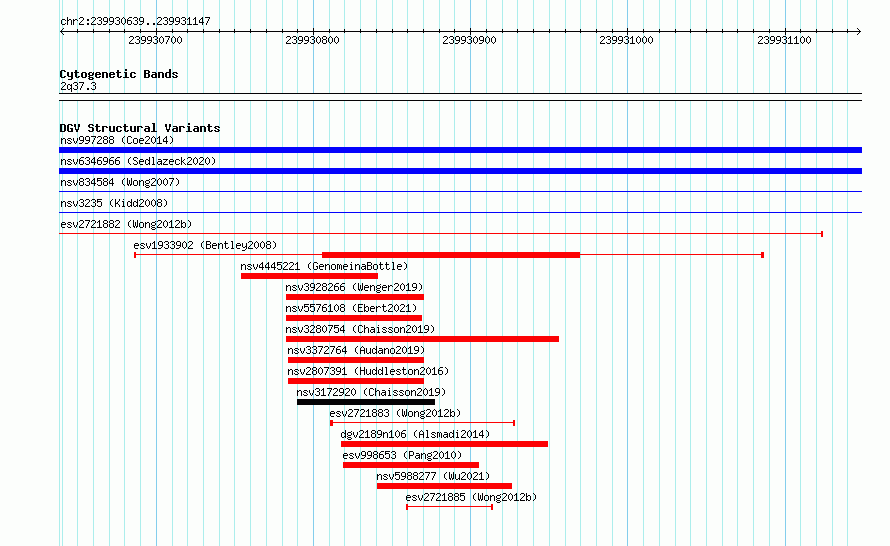This screenshot has height=546, width=890.
Task: Click the esv2721882 (Wong2012b) label
Action: tap(126, 224)
